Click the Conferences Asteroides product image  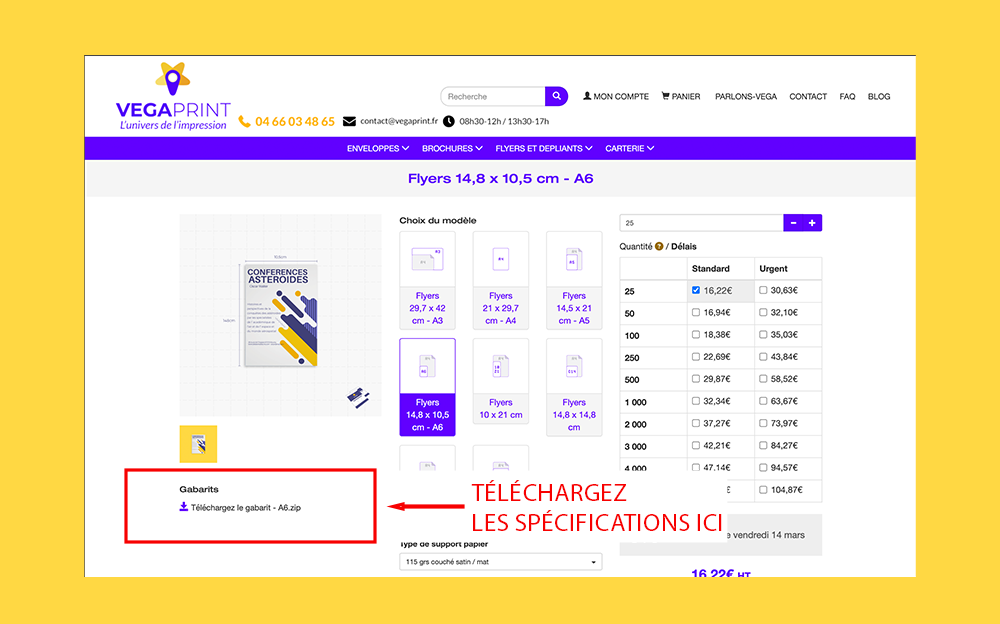coord(281,315)
